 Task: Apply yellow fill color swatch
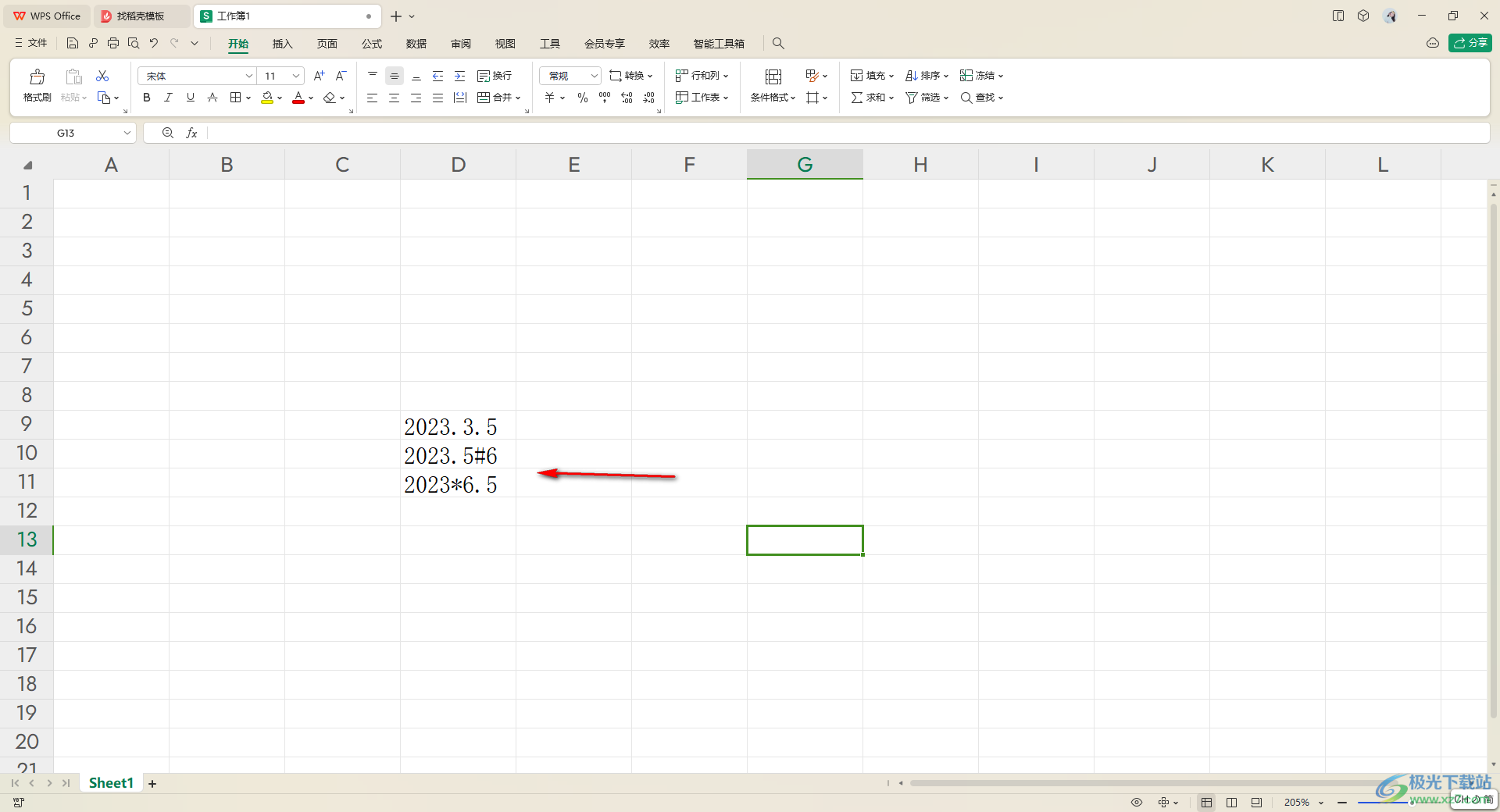click(267, 98)
